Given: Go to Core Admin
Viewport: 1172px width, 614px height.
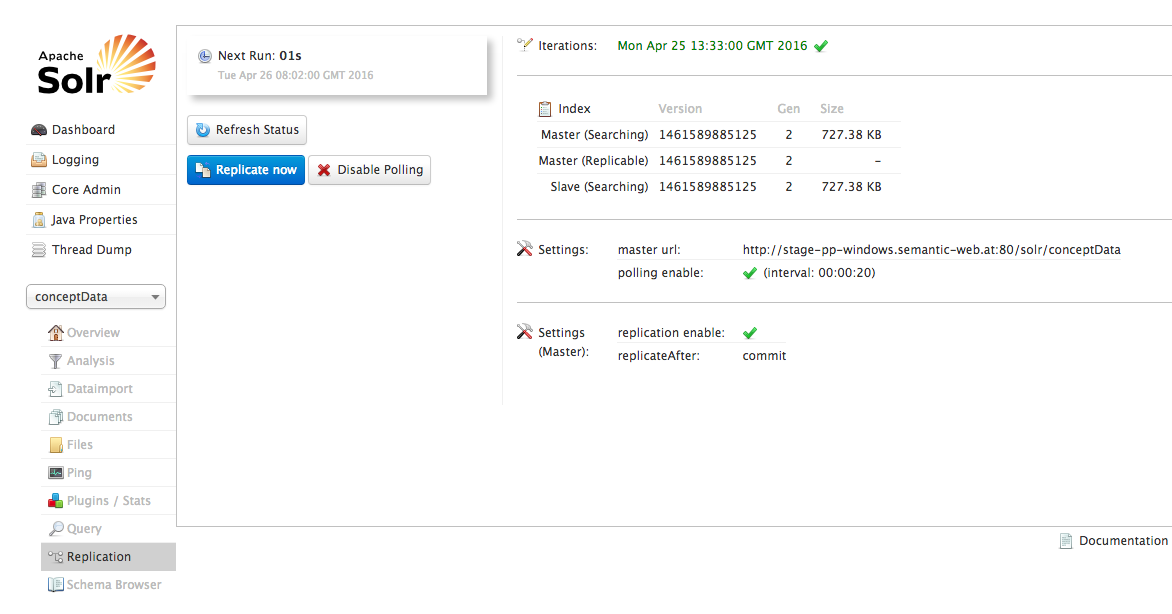Looking at the screenshot, I should pyautogui.click(x=86, y=190).
